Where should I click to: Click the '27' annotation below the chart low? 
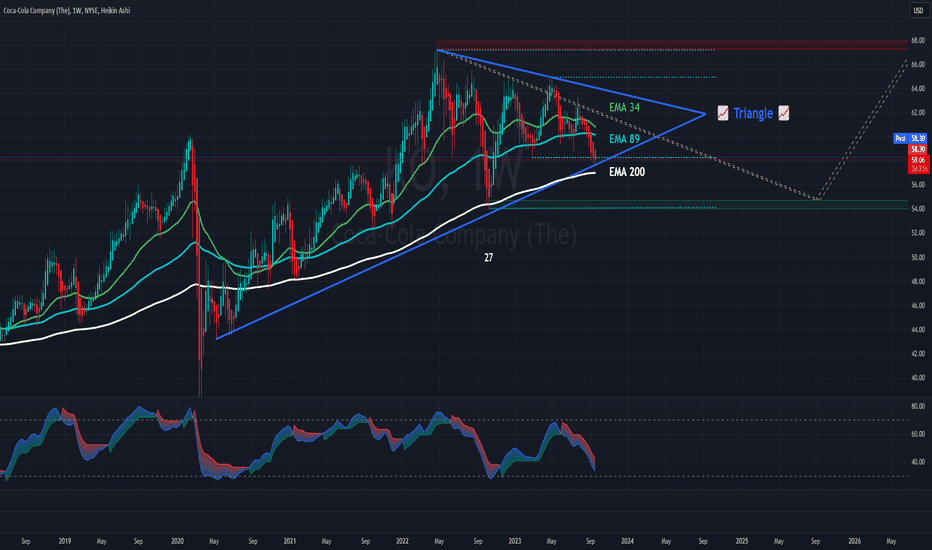[x=489, y=257]
